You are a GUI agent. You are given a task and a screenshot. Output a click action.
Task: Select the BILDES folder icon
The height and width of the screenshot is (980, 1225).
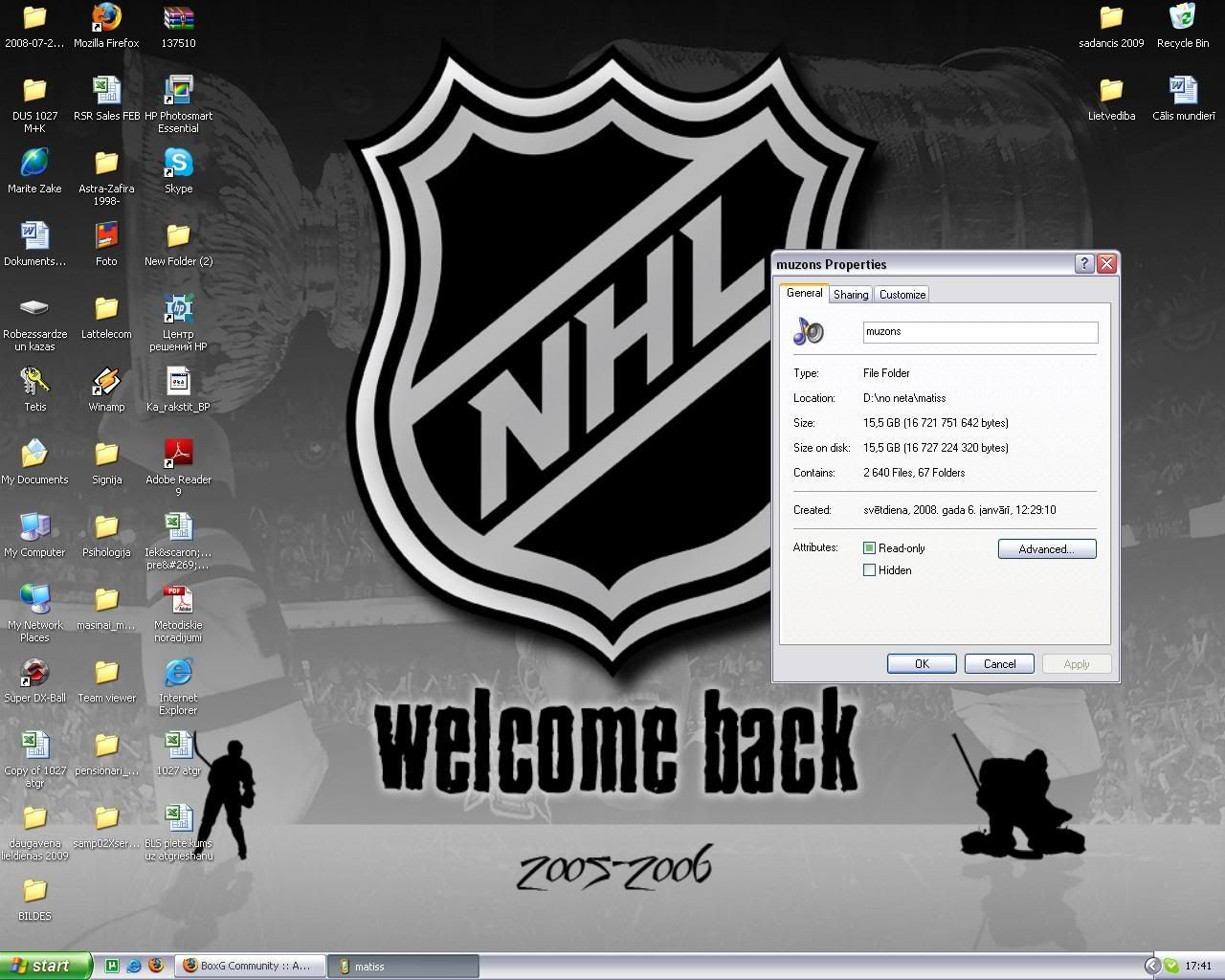tap(34, 899)
